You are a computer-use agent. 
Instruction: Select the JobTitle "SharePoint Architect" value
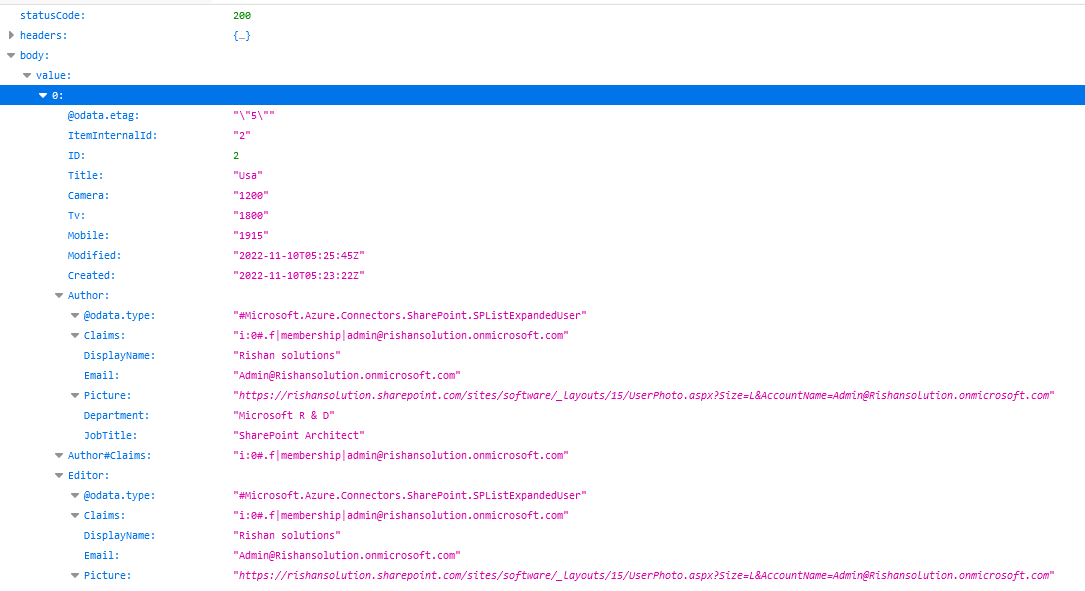tap(299, 435)
